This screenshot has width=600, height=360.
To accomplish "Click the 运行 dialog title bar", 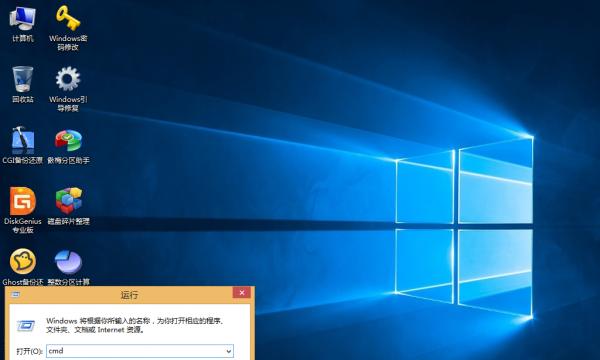I will [x=129, y=295].
